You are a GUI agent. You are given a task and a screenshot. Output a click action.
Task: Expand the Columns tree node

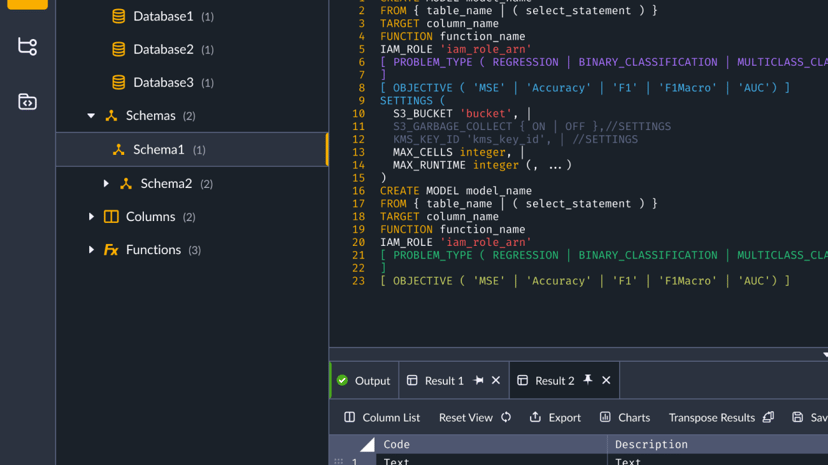click(x=91, y=216)
